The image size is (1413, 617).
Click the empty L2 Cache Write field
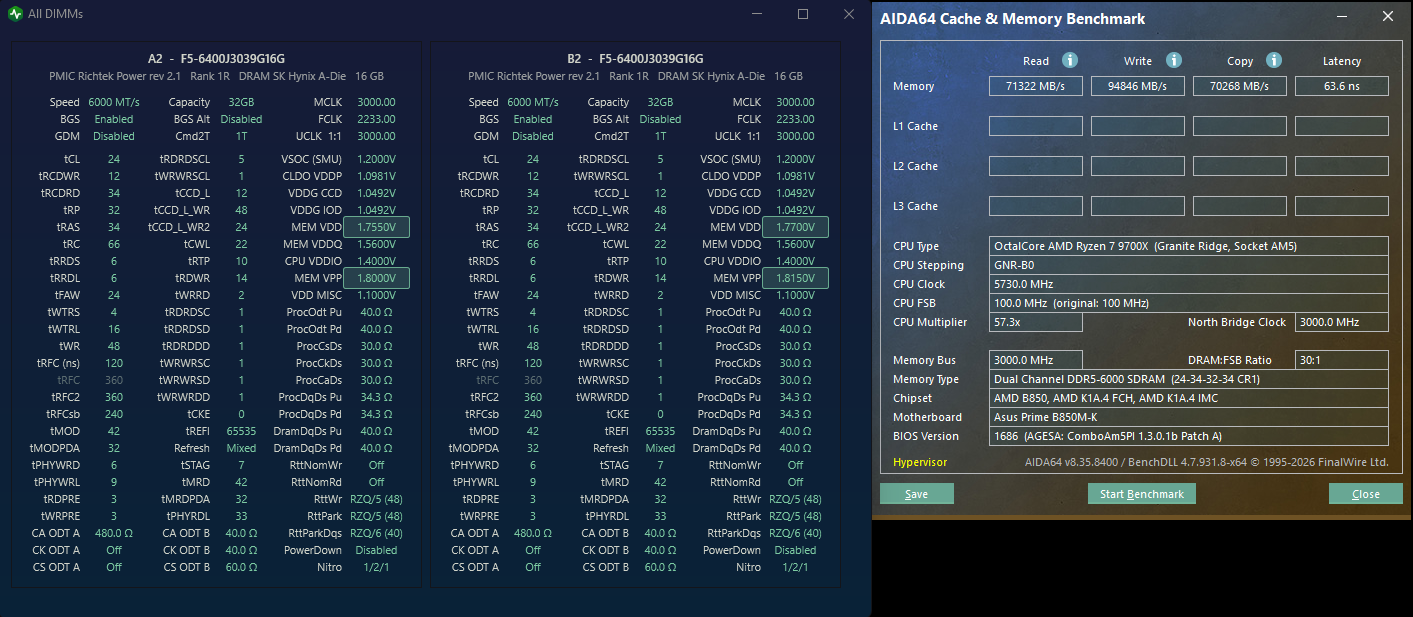pos(1138,166)
